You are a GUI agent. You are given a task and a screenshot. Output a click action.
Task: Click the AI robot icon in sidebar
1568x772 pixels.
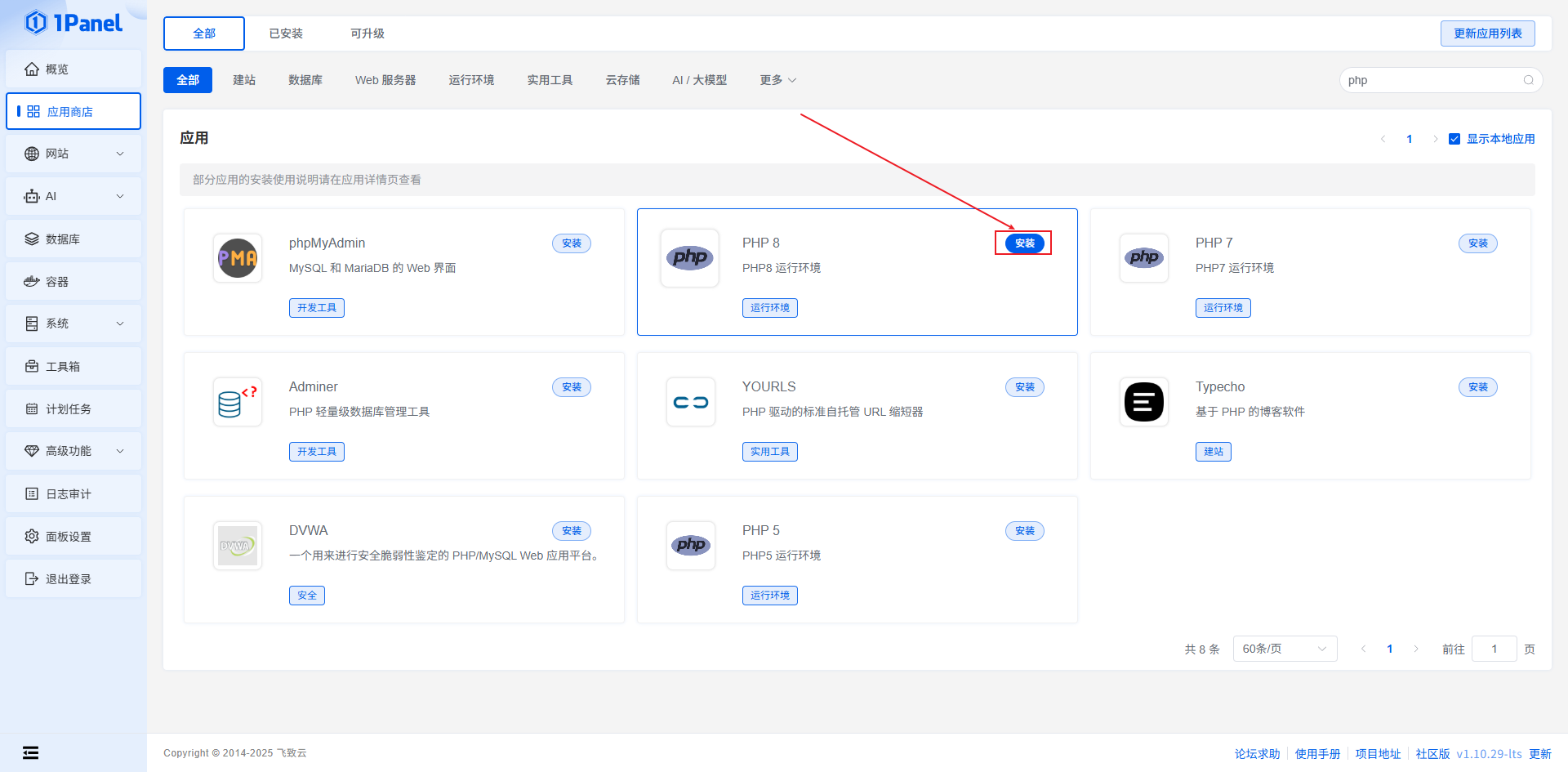(32, 196)
